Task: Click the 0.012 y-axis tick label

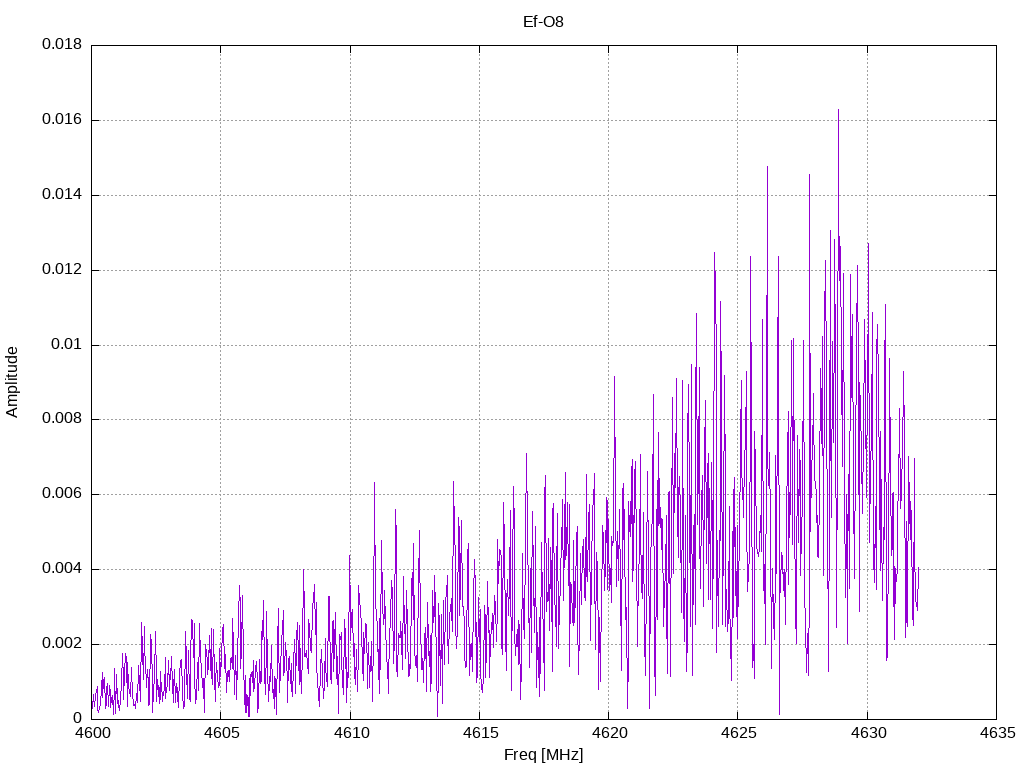Action: coord(62,270)
